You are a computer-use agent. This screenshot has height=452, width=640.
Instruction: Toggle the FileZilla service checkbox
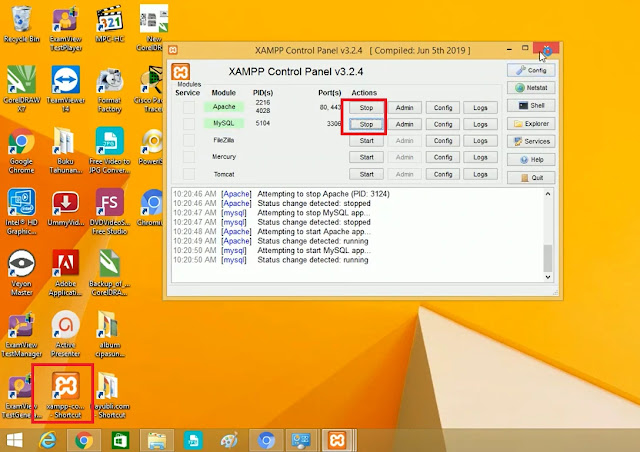pyautogui.click(x=189, y=140)
